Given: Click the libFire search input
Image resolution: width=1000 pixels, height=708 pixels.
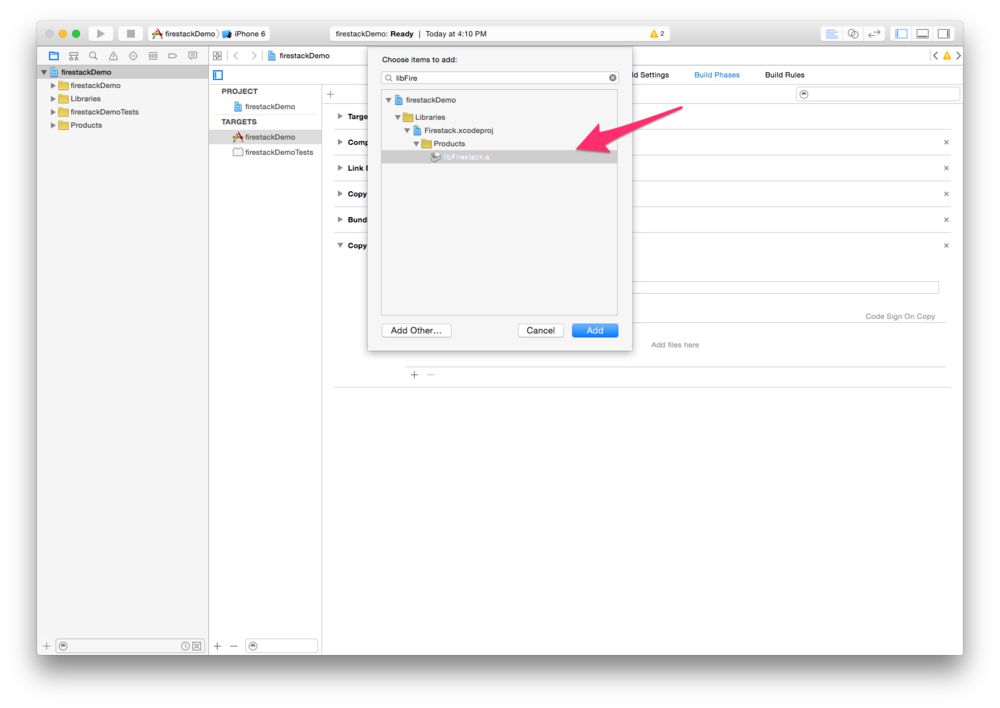Looking at the screenshot, I should tap(499, 78).
